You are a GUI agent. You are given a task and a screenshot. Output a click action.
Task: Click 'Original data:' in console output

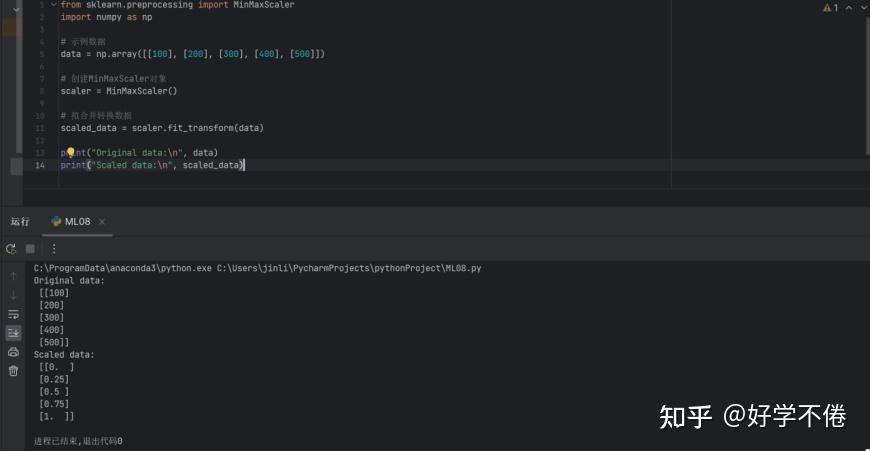click(69, 281)
